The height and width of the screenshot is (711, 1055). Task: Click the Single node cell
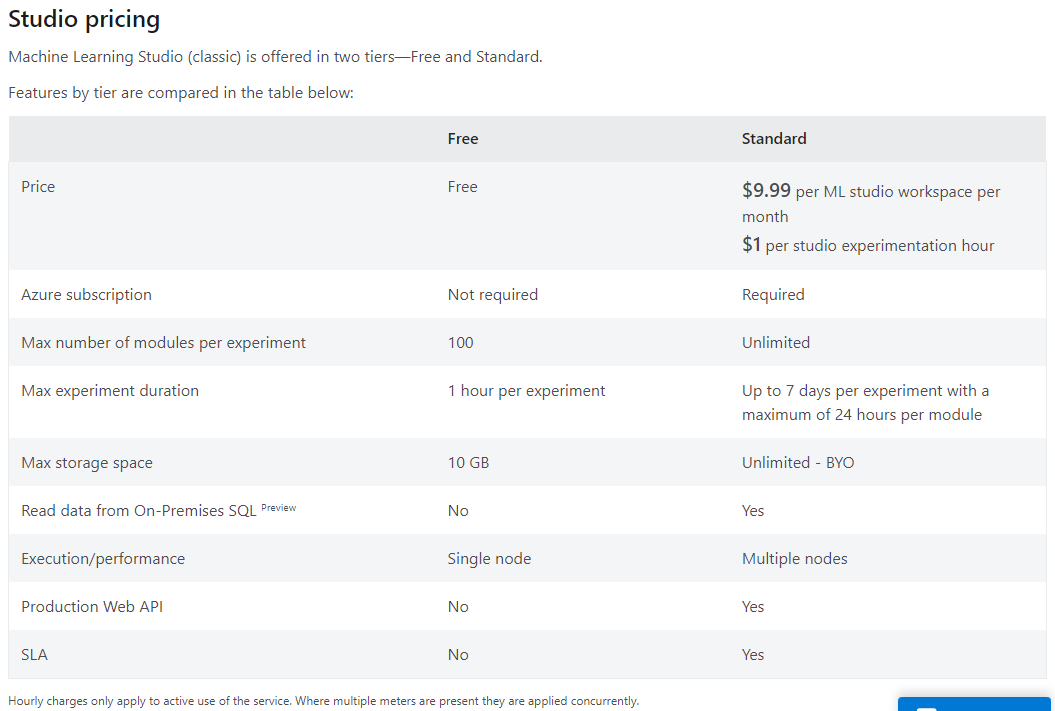(489, 559)
